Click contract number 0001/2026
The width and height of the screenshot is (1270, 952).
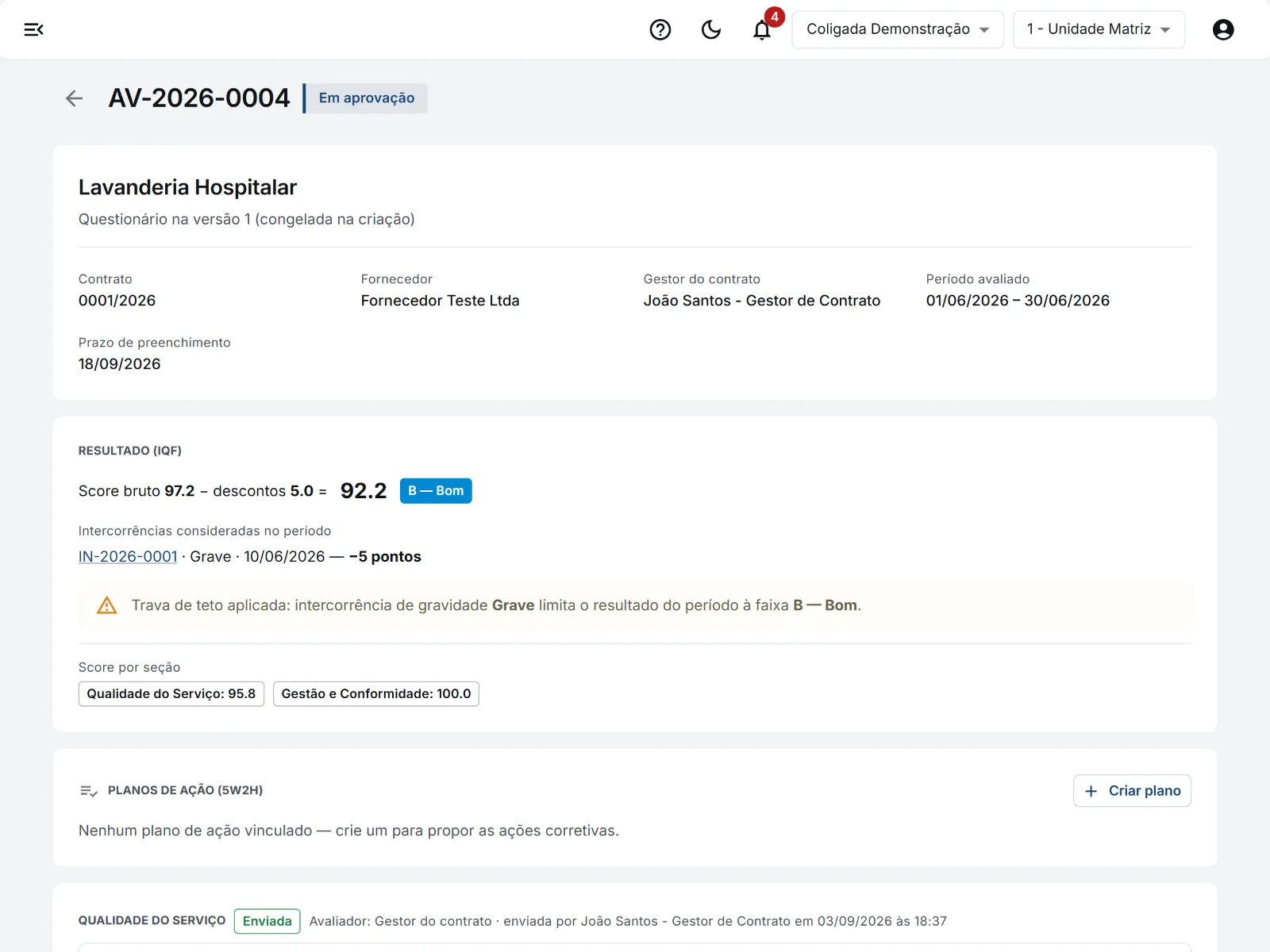point(117,301)
